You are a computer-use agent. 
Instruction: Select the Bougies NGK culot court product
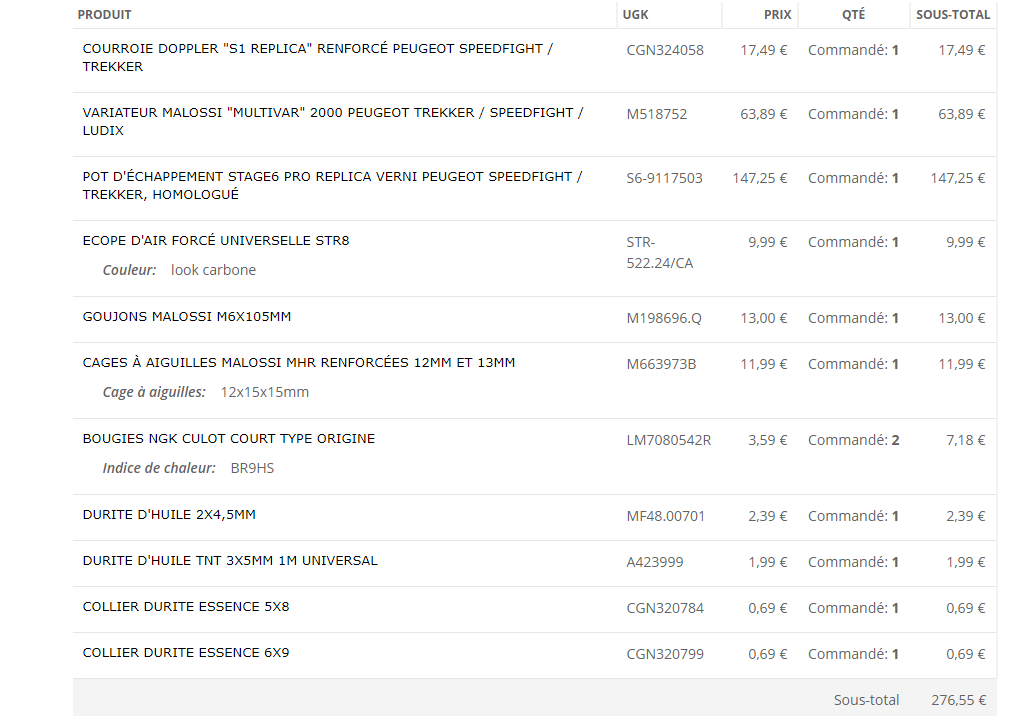(x=229, y=439)
